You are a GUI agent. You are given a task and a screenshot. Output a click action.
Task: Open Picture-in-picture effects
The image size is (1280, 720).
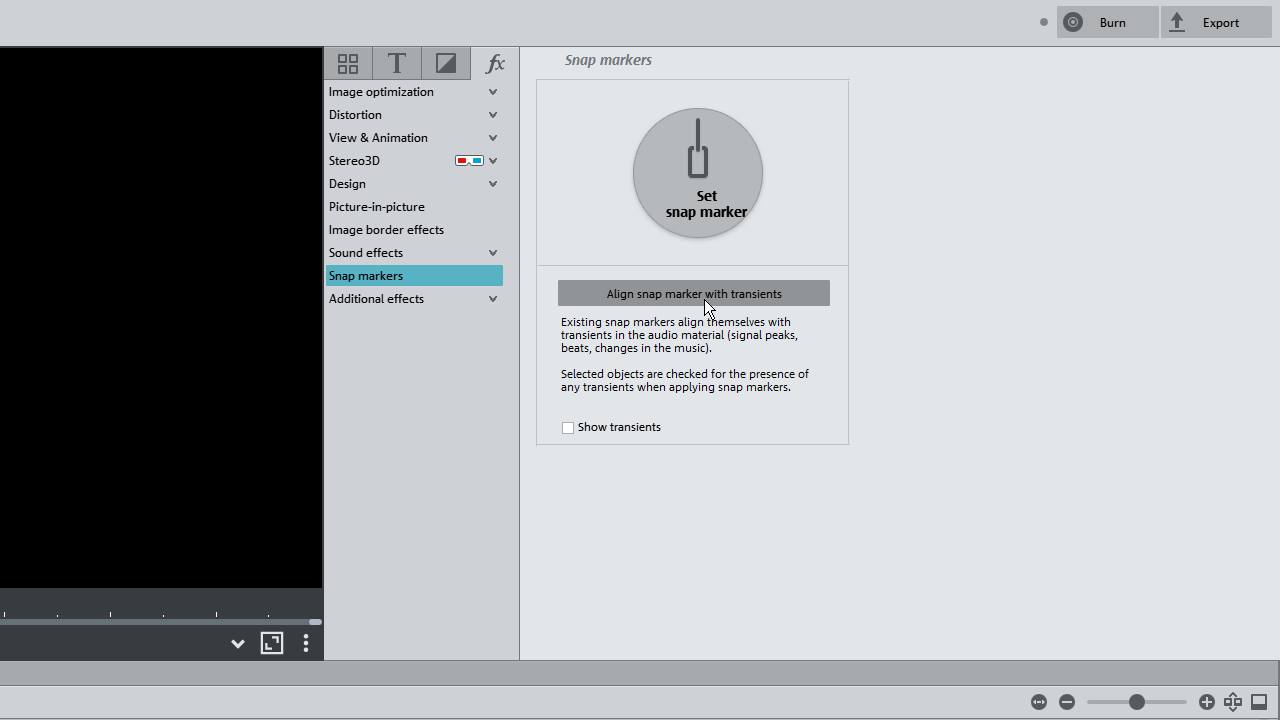[377, 207]
